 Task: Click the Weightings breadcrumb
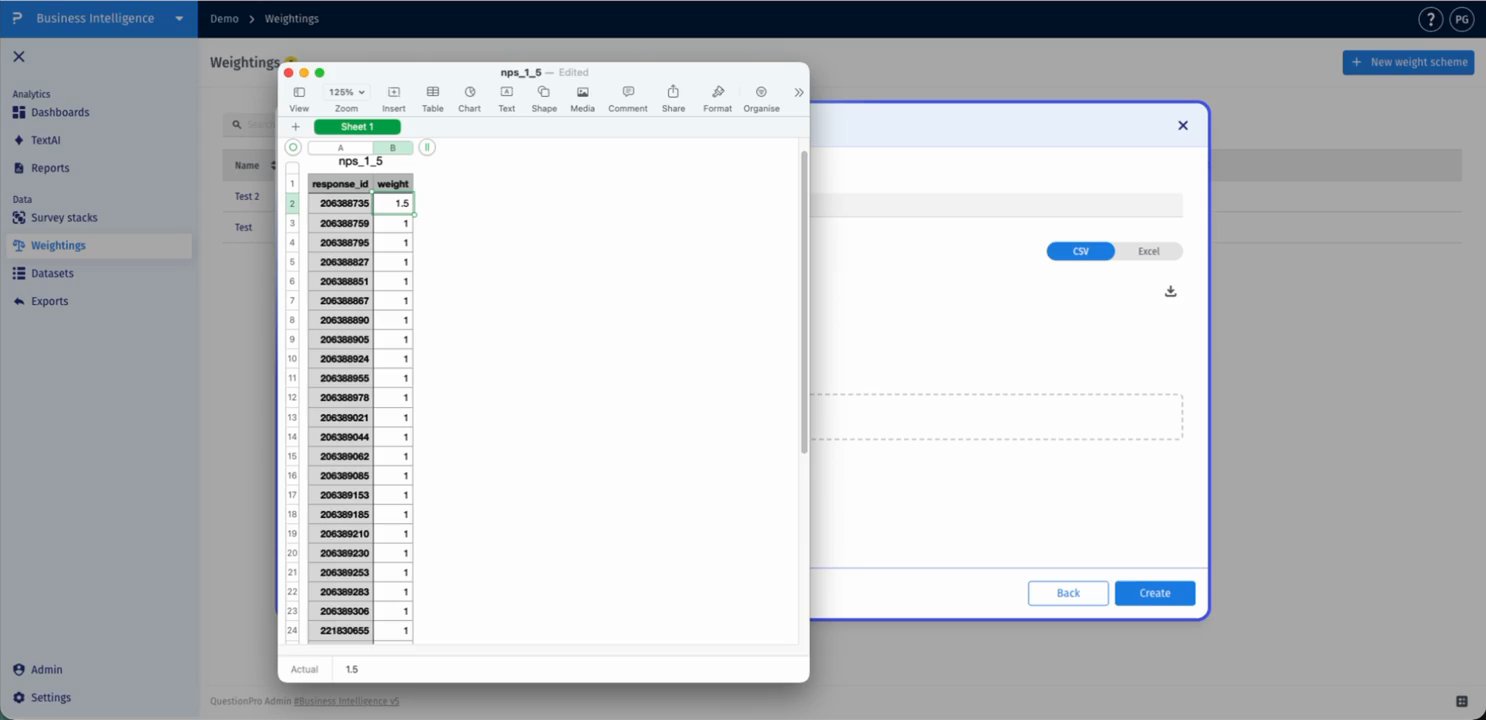[x=292, y=19]
